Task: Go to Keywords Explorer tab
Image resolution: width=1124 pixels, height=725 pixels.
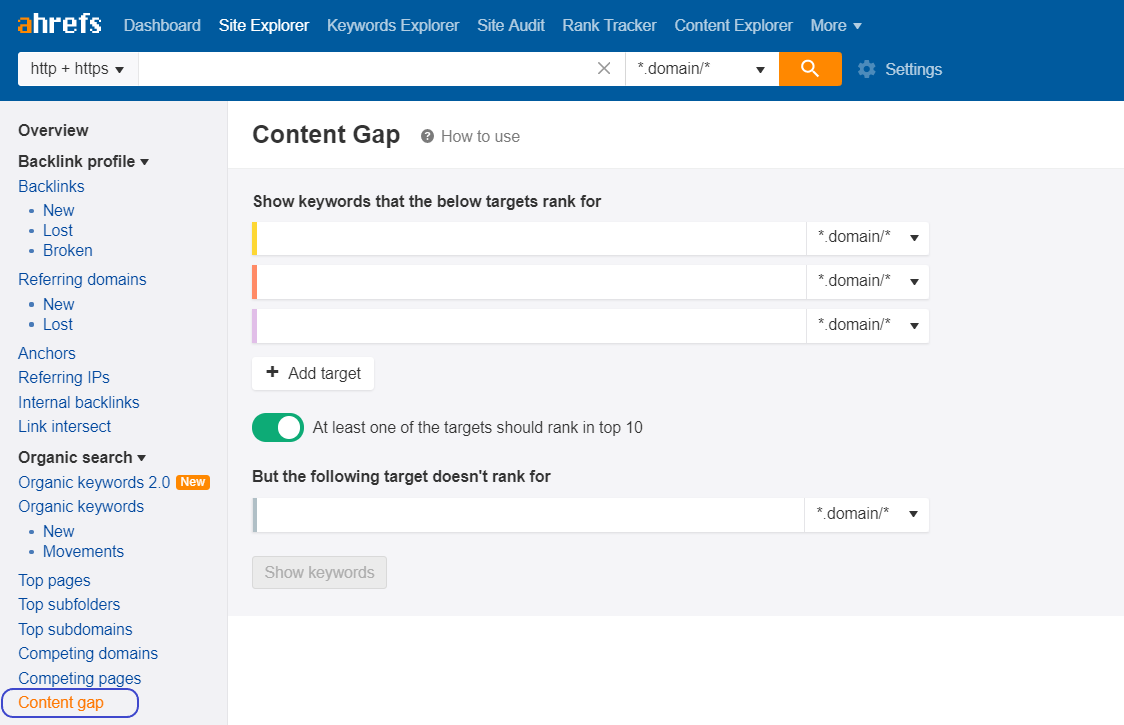Action: tap(393, 25)
